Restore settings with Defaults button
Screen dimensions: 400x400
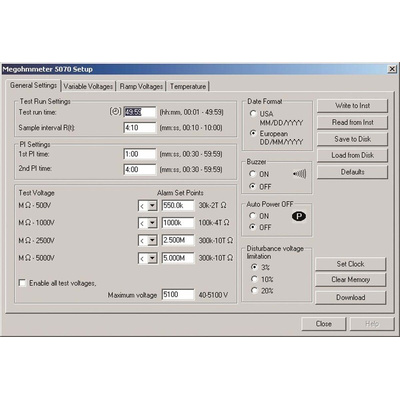(x=352, y=172)
